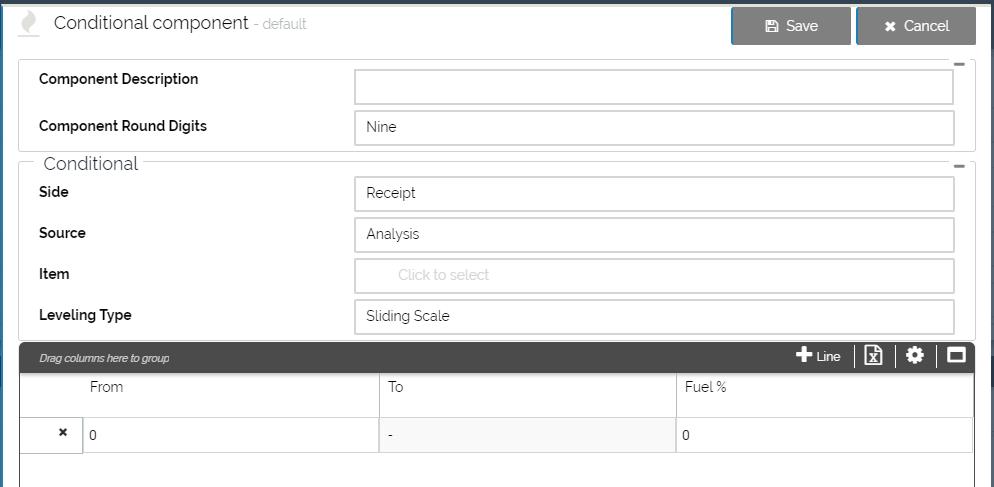The width and height of the screenshot is (994, 487).
Task: Edit the From cell value
Action: click(x=230, y=436)
